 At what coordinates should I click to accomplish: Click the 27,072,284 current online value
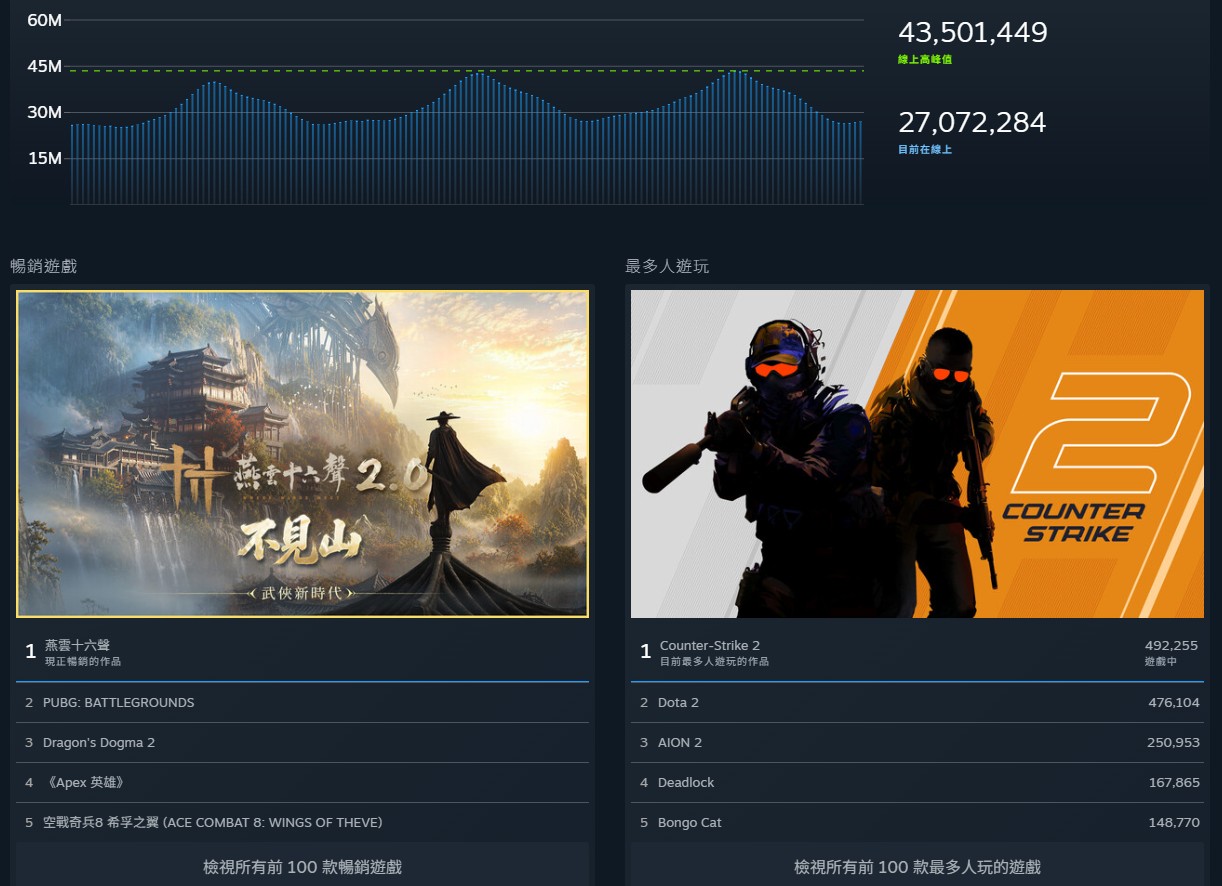point(972,123)
